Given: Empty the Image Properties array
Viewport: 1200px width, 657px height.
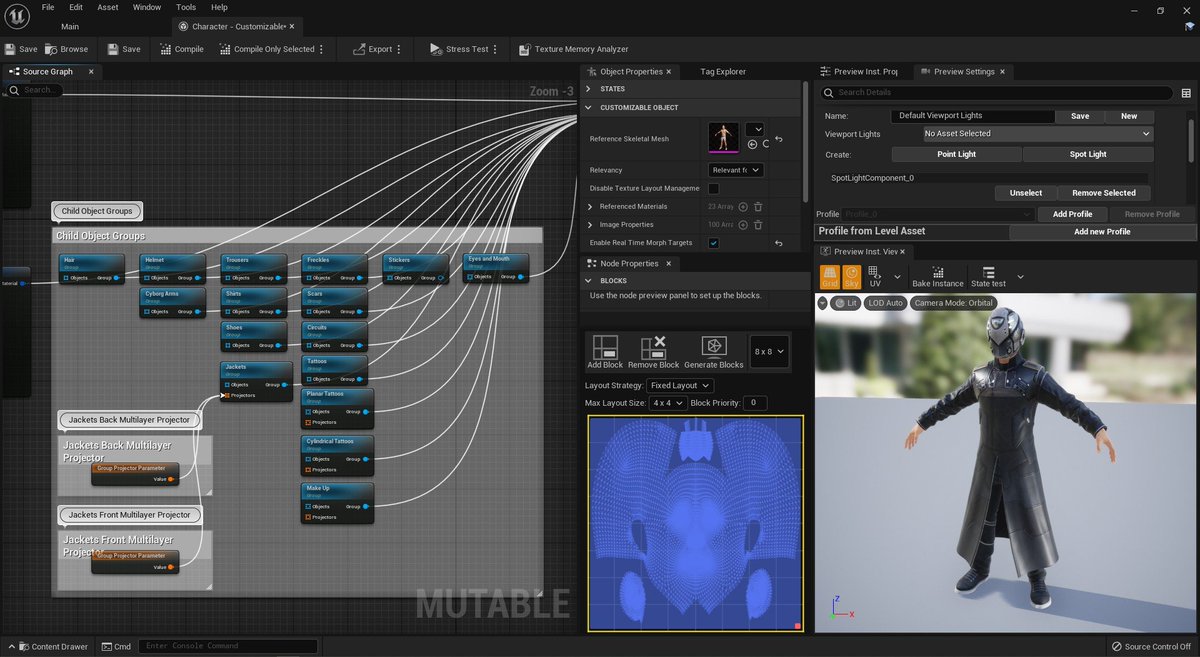Looking at the screenshot, I should 759,225.
